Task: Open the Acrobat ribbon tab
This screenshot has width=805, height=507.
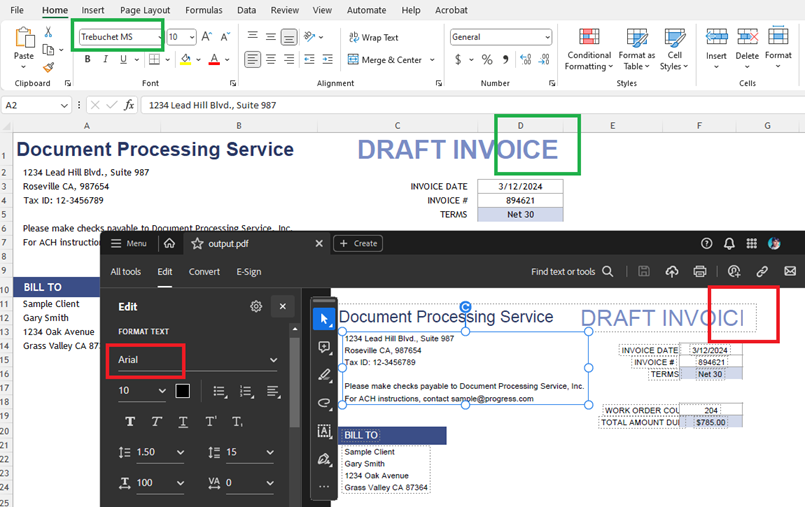Action: [451, 10]
